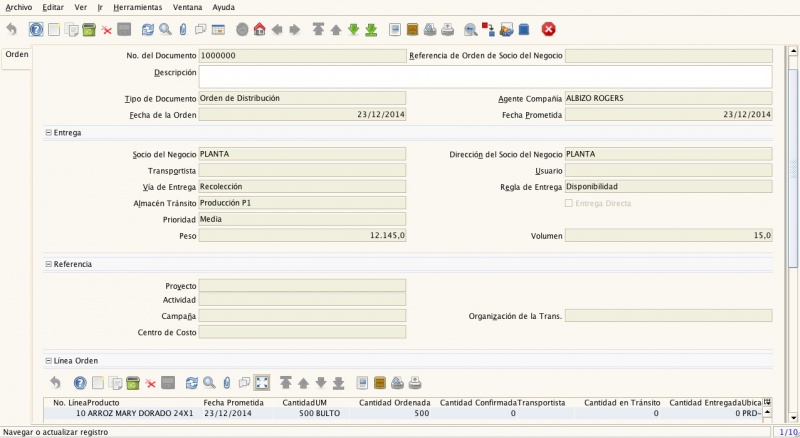Toggle the Entrega Directa checkbox

pos(570,203)
